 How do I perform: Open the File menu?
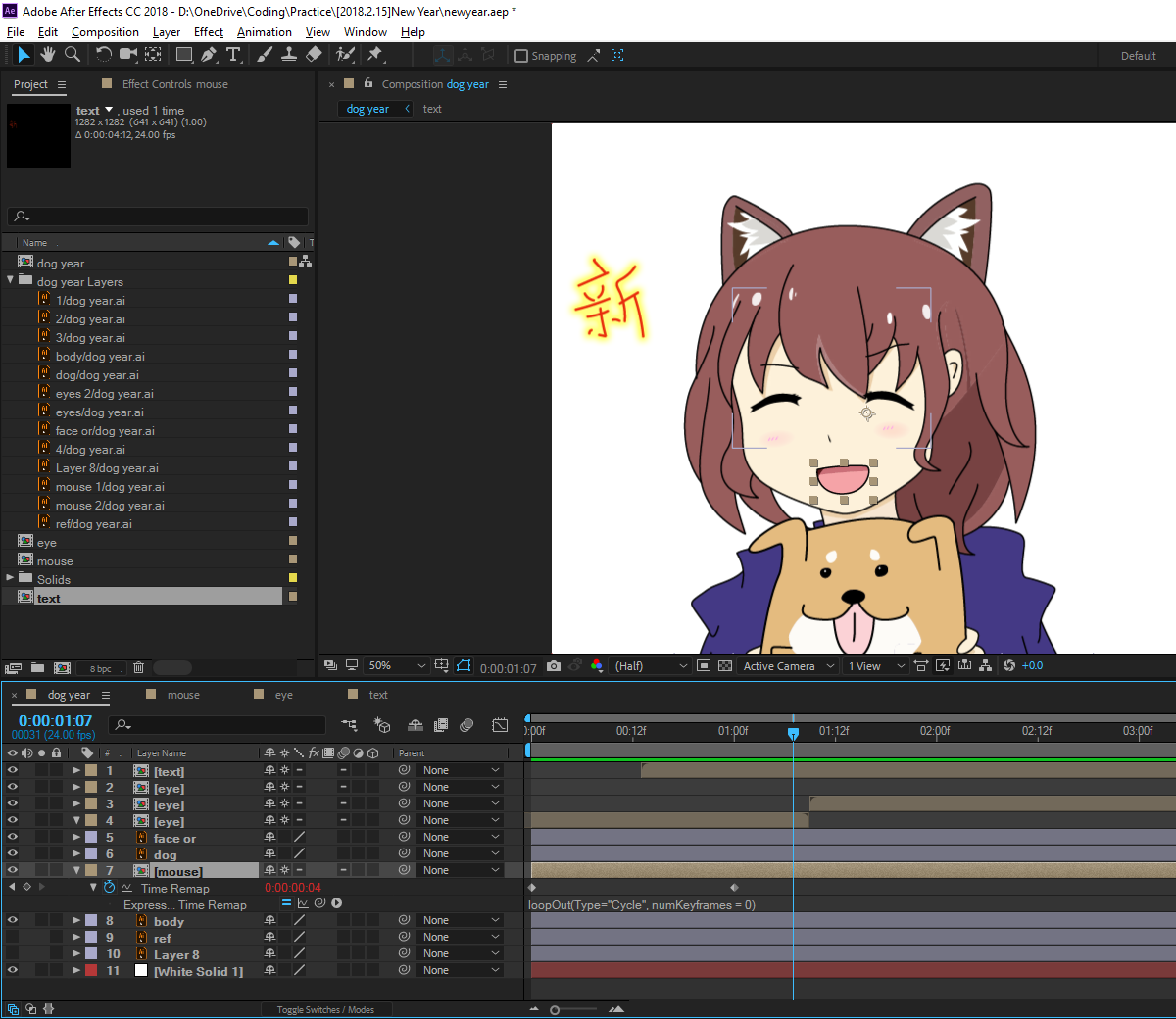16,32
